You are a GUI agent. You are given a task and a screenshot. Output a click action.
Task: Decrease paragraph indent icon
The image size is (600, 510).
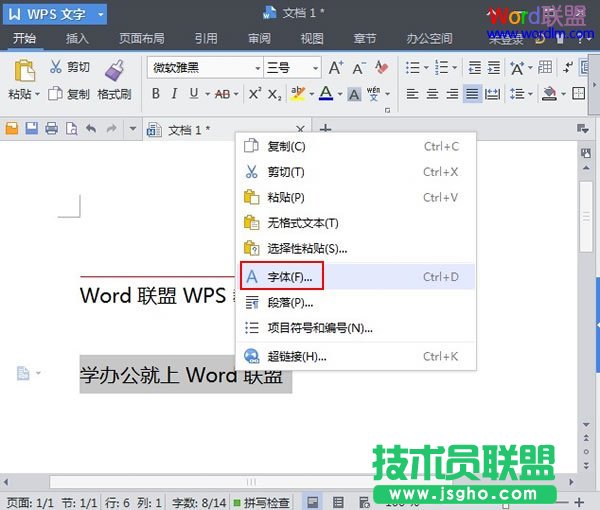474,68
